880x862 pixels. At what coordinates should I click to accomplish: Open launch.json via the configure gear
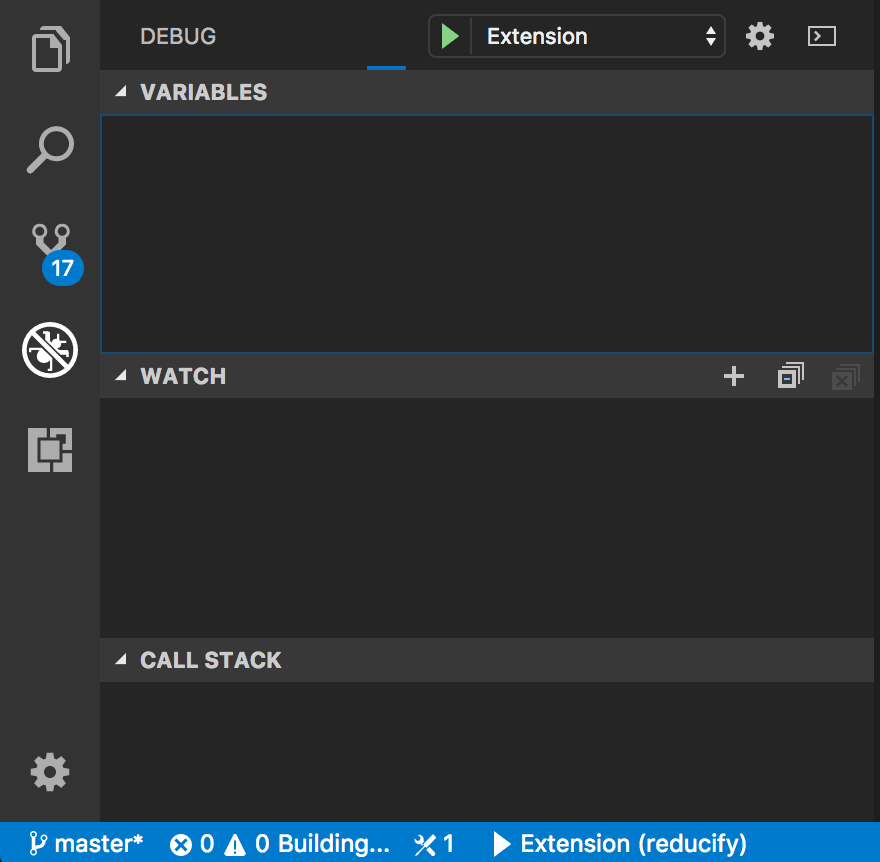(759, 35)
